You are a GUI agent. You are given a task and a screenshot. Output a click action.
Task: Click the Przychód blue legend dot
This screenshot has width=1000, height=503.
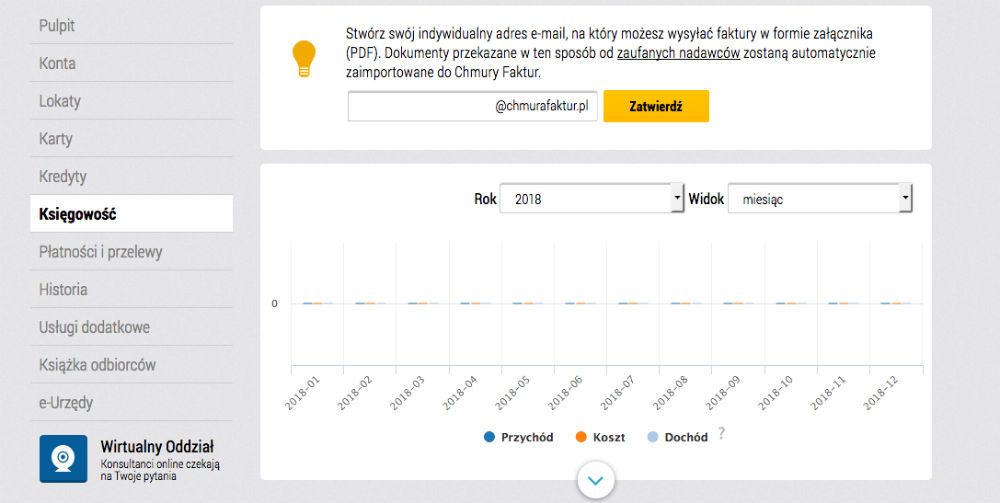489,437
